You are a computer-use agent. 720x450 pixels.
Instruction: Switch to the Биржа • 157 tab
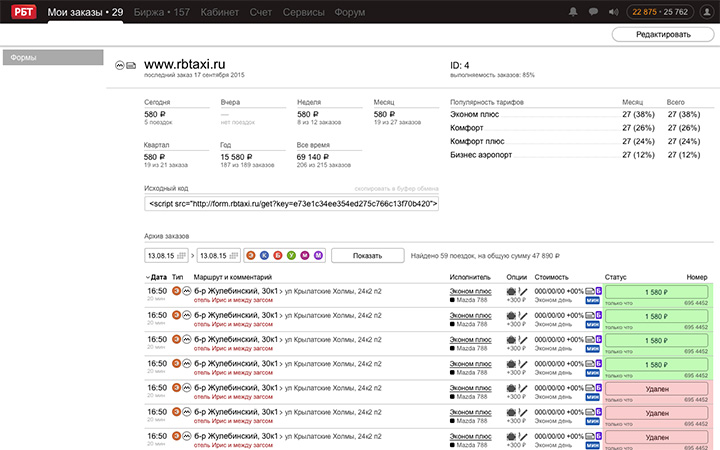click(x=162, y=12)
